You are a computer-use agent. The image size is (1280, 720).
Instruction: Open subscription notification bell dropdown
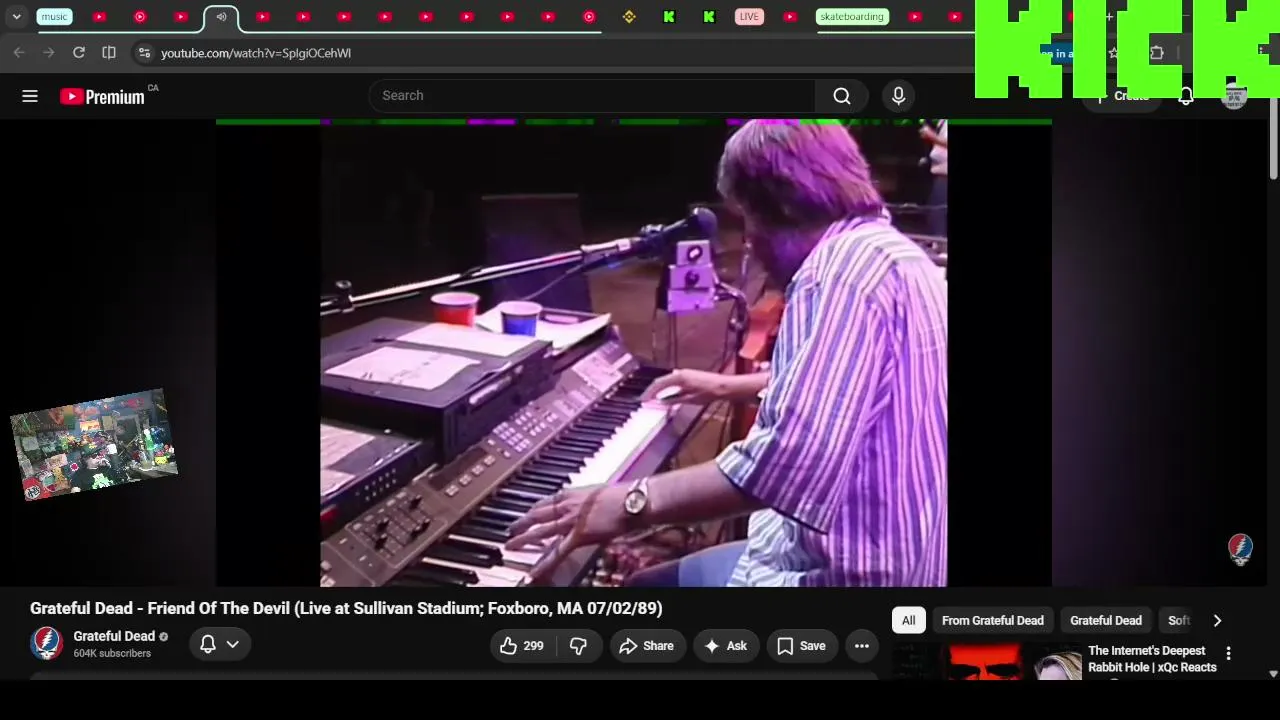(219, 645)
